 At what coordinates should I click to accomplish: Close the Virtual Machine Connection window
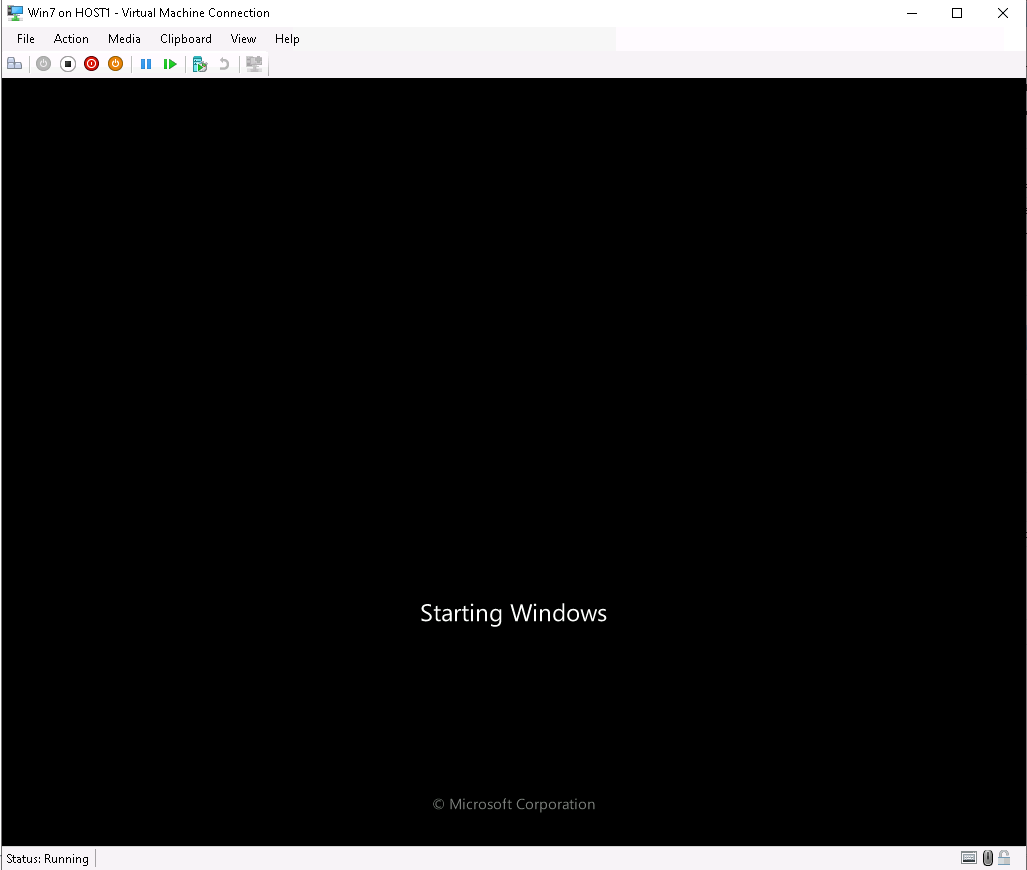[x=1003, y=13]
